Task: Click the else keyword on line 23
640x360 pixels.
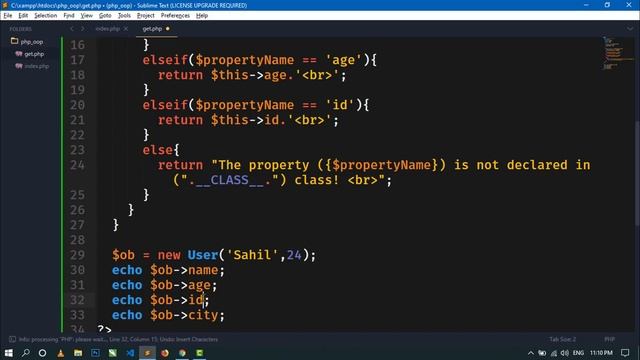Action: pyautogui.click(x=158, y=150)
